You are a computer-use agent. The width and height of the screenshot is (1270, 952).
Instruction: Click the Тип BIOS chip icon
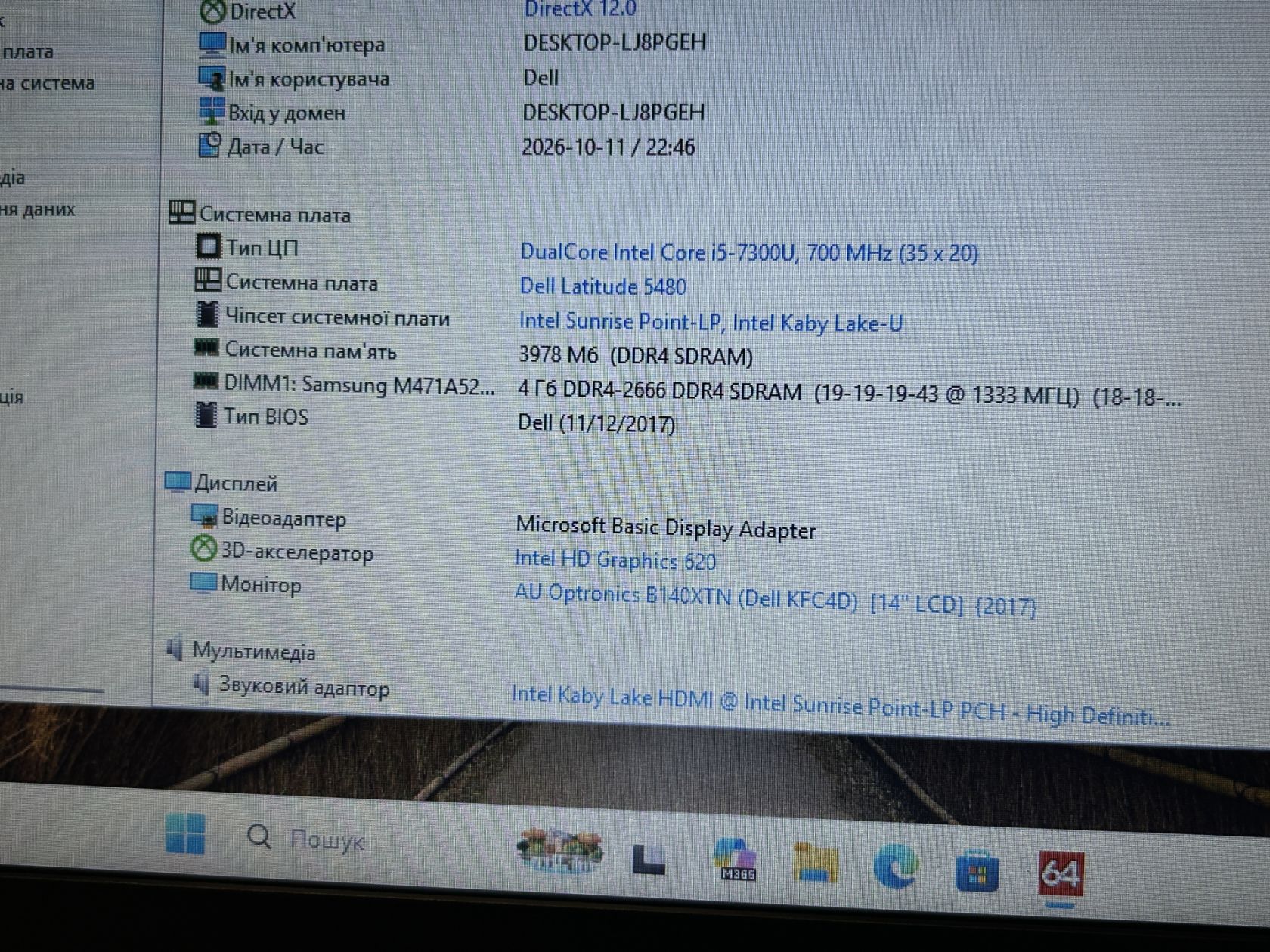[x=205, y=415]
